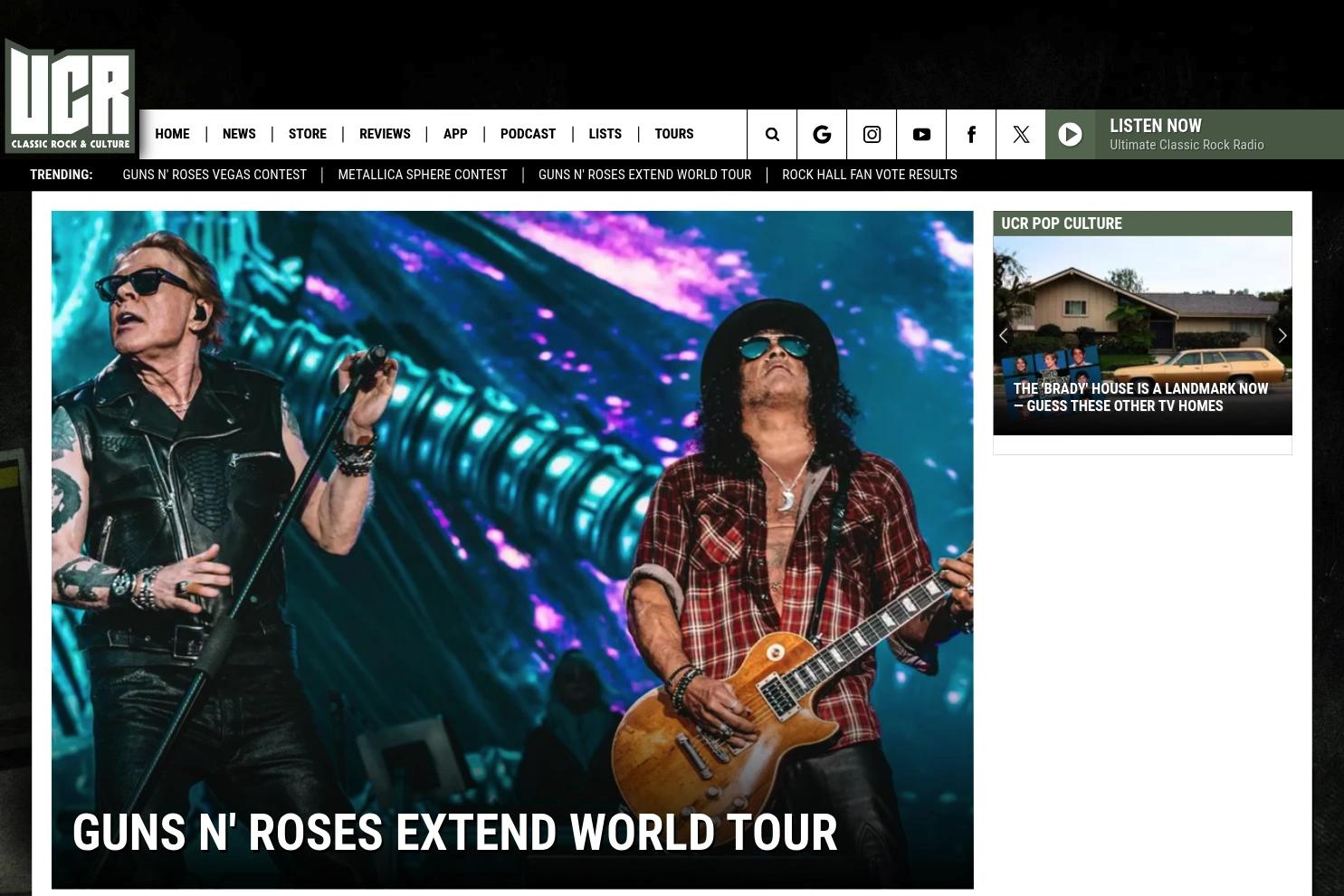1344x896 pixels.
Task: Go to the Home menu item
Action: point(172,134)
